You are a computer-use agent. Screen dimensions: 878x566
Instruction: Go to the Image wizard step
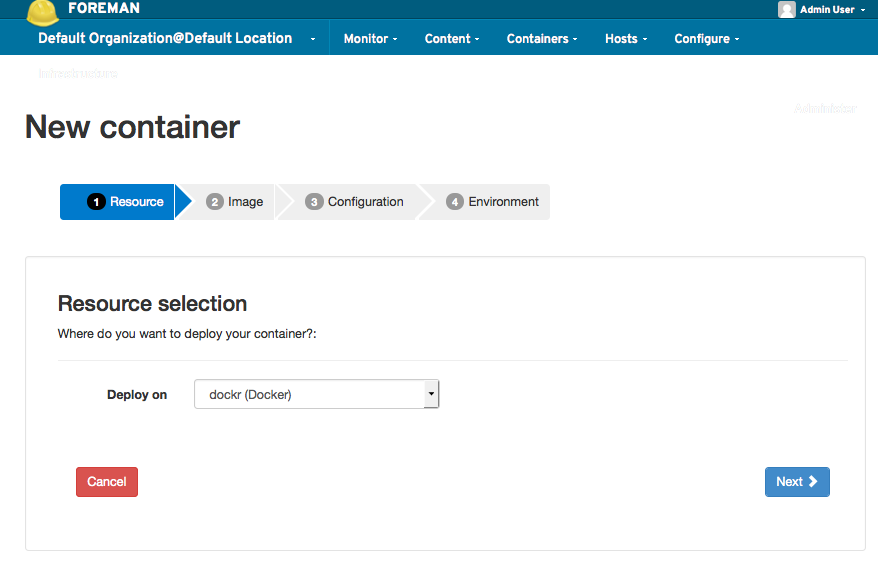pos(236,201)
